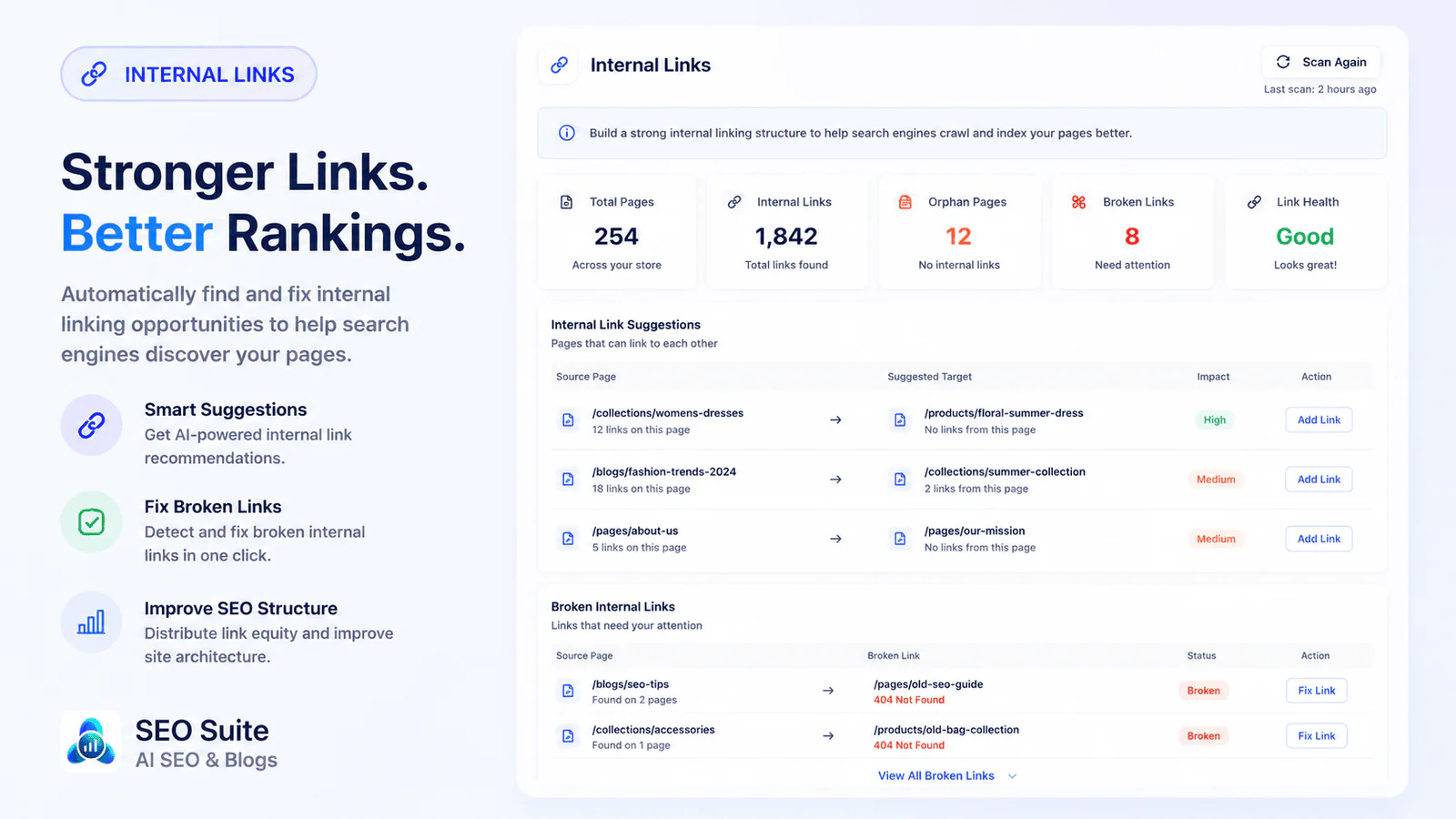The height and width of the screenshot is (819, 1456).
Task: Click the Scan Again button
Action: [1320, 62]
